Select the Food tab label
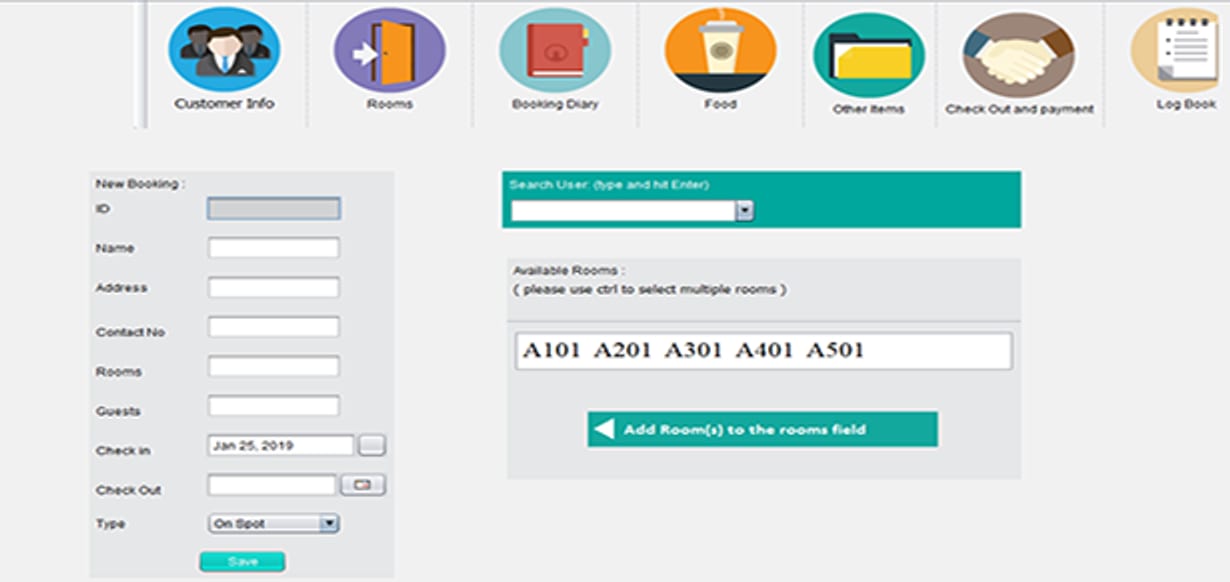1230x582 pixels. click(x=720, y=104)
